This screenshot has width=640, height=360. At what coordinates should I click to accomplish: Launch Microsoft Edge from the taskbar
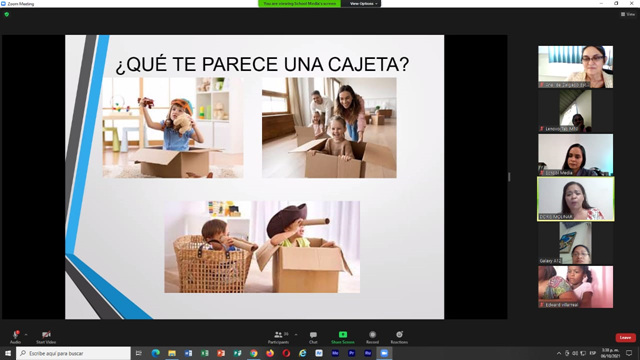pyautogui.click(x=156, y=353)
